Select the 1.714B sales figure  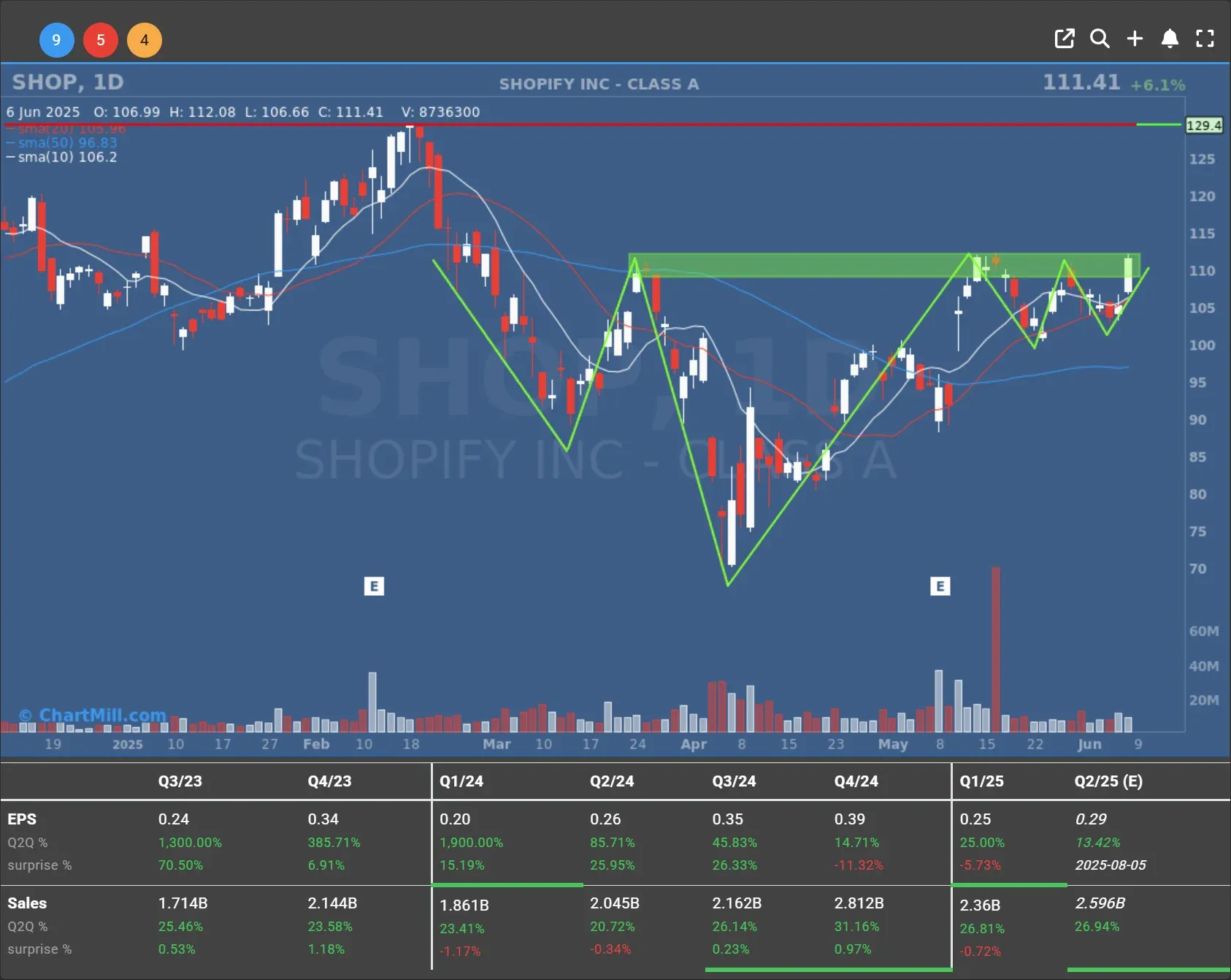coord(183,903)
